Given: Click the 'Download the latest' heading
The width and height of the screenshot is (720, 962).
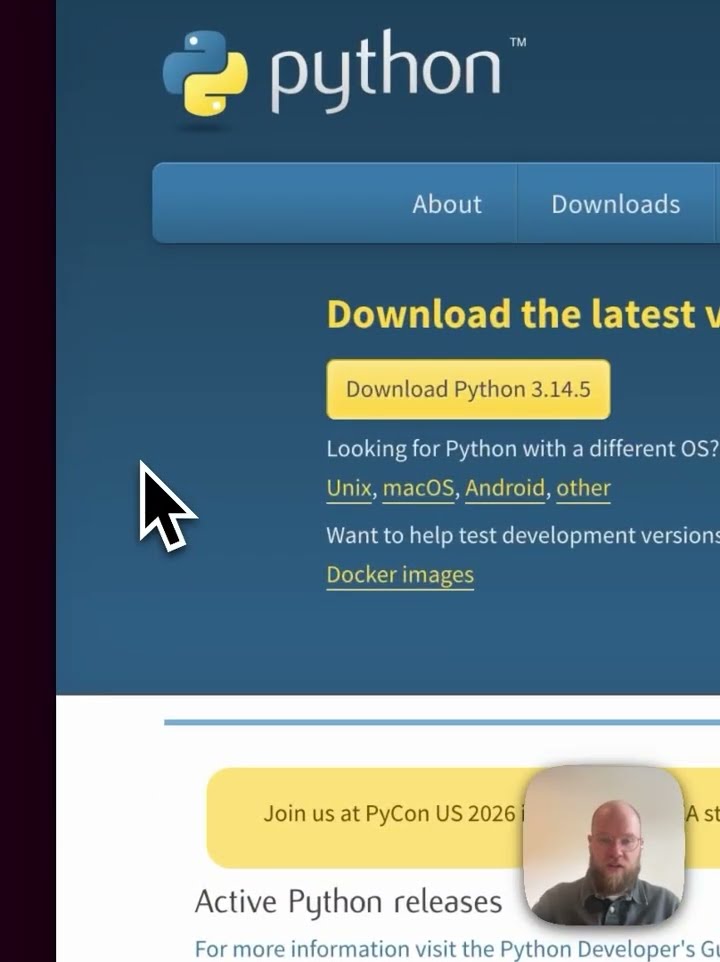Looking at the screenshot, I should pyautogui.click(x=523, y=314).
